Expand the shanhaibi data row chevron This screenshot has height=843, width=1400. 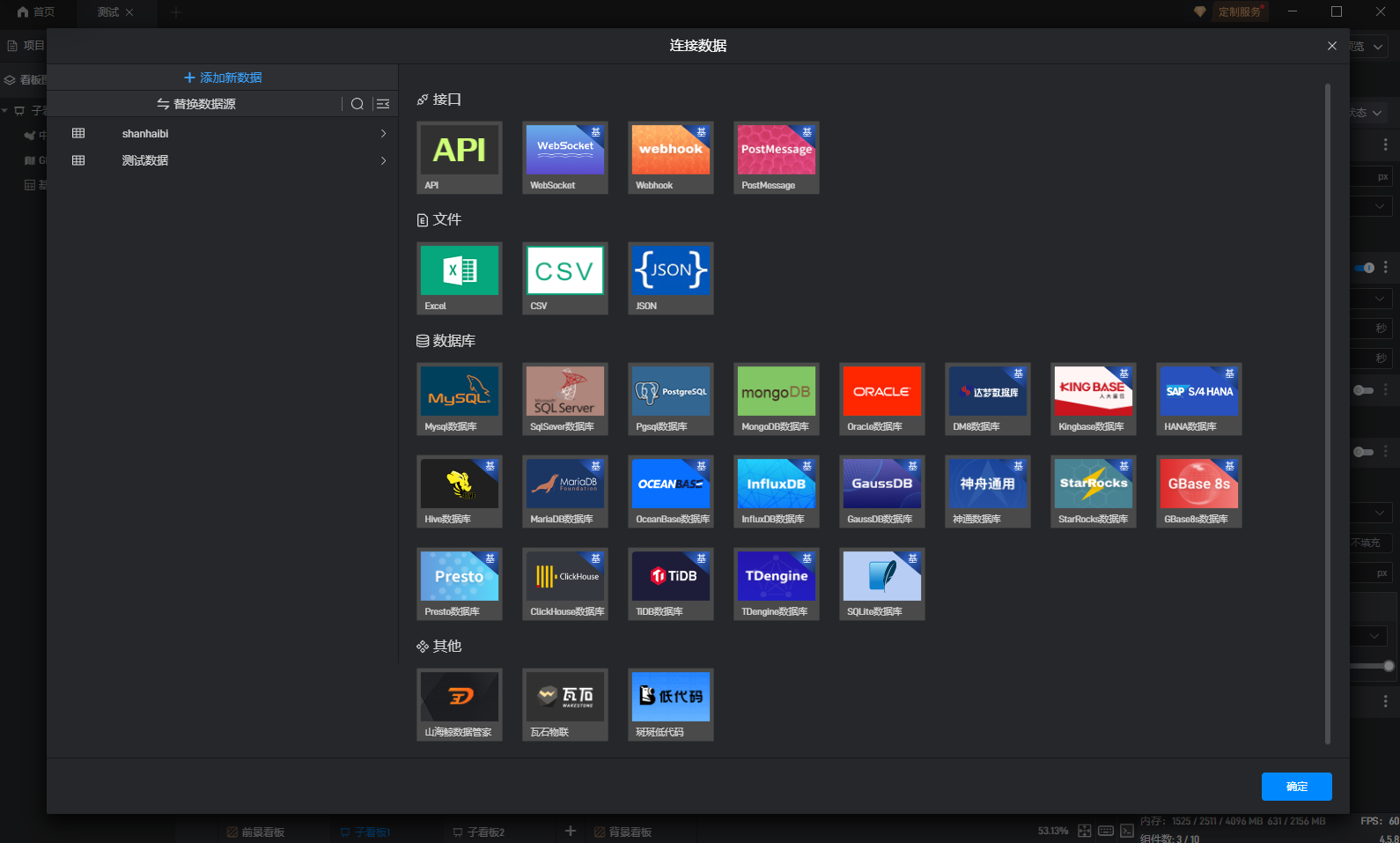383,134
